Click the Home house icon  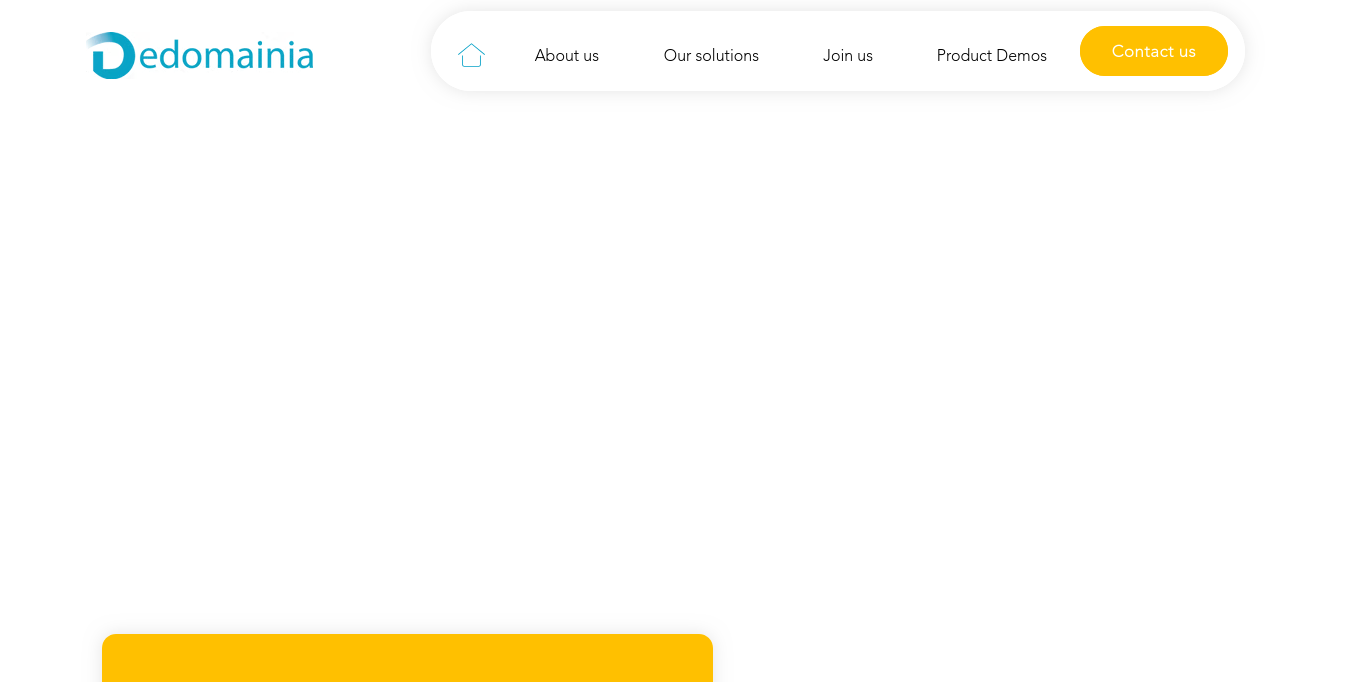pyautogui.click(x=471, y=55)
